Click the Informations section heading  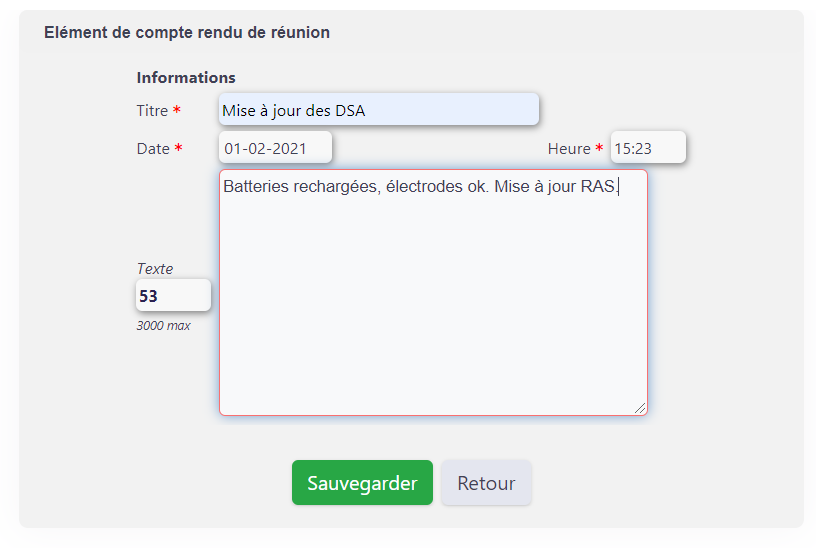[186, 78]
